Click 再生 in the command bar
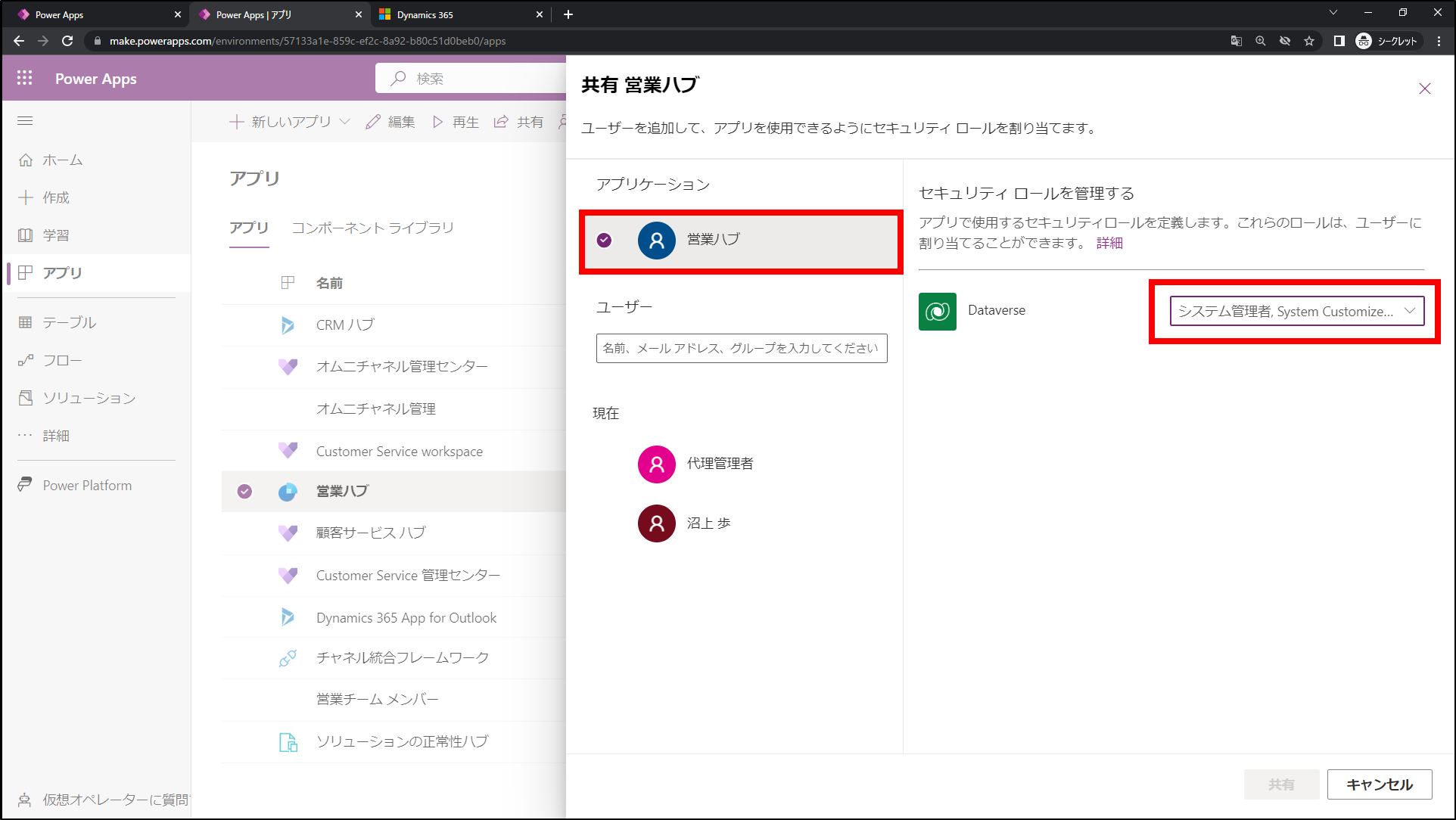This screenshot has height=820, width=1456. (x=456, y=122)
